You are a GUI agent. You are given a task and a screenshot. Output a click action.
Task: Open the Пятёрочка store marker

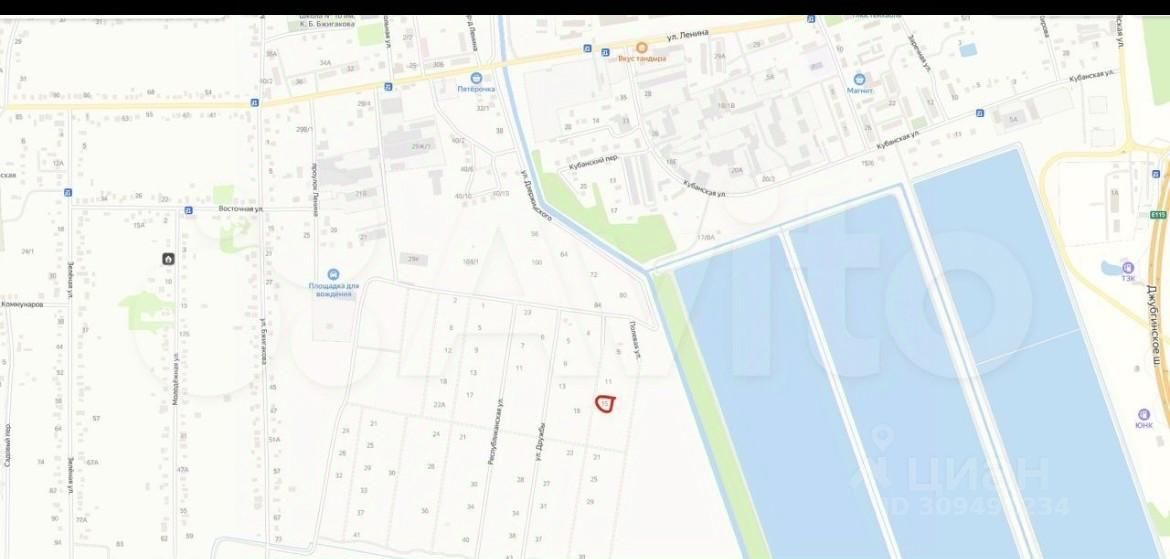pos(476,78)
